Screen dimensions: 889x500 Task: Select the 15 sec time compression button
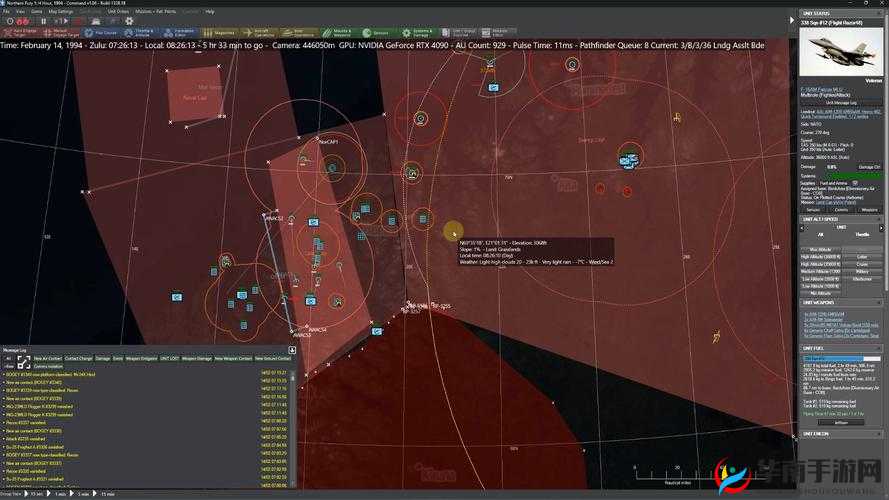(36, 494)
